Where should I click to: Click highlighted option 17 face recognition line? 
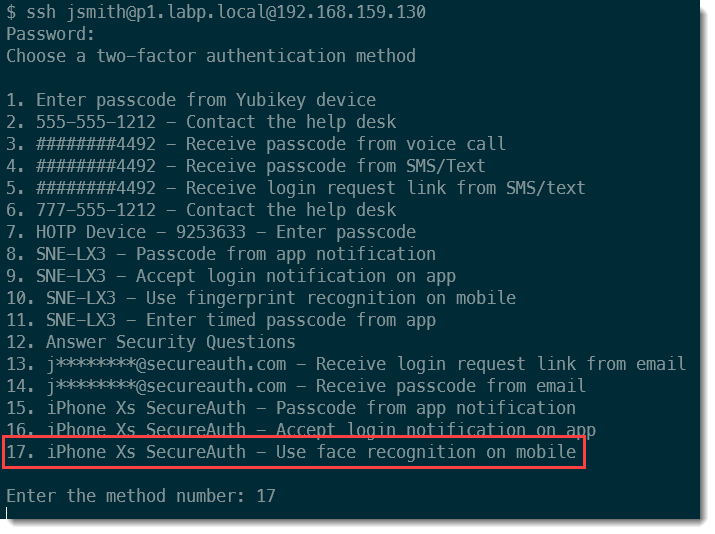[291, 452]
